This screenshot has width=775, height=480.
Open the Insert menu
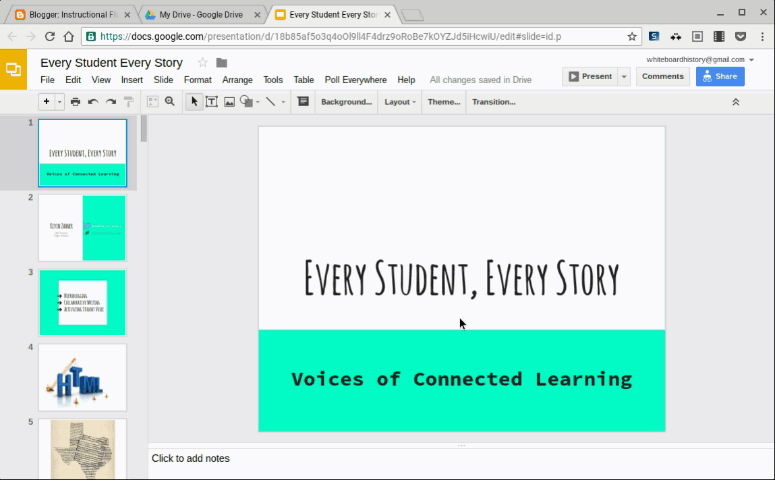click(x=132, y=80)
